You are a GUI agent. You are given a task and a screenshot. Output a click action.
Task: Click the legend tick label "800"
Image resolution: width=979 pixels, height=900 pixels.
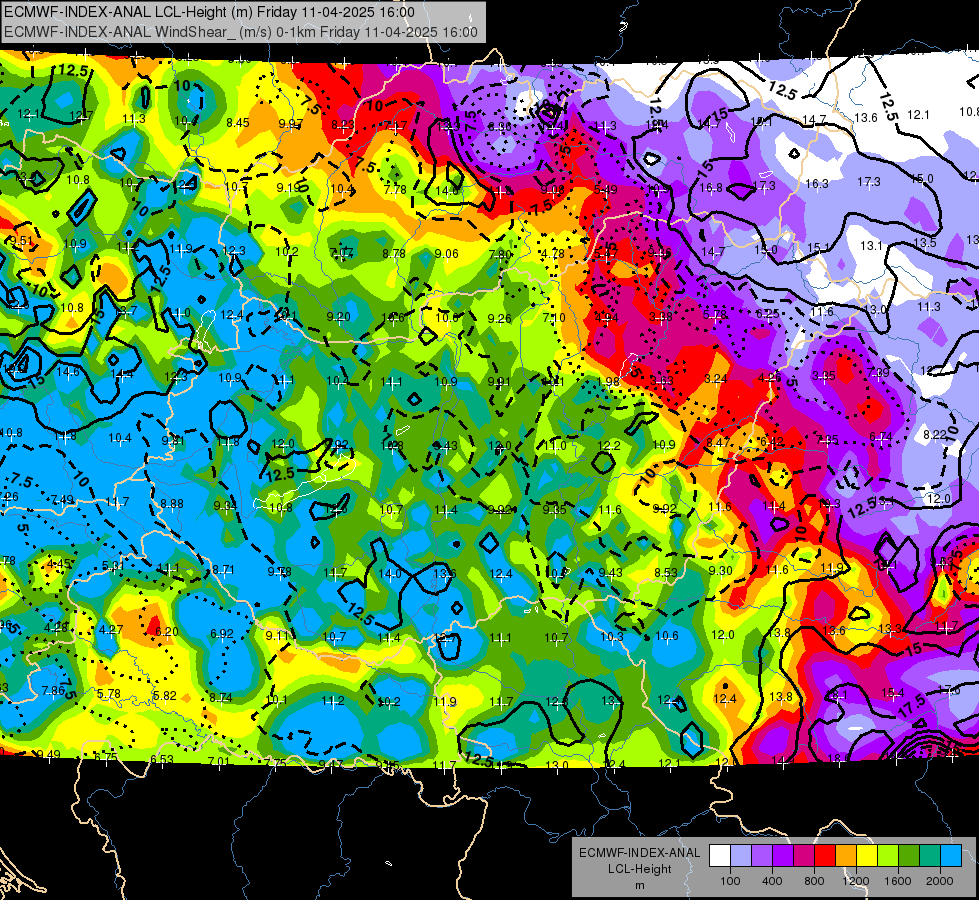pyautogui.click(x=814, y=881)
